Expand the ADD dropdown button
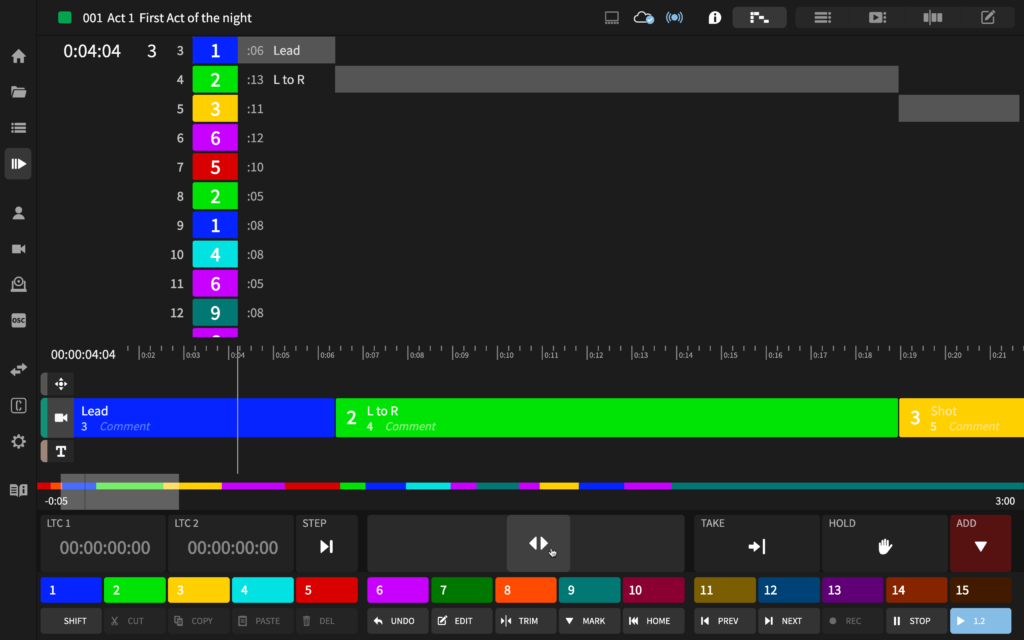 pyautogui.click(x=980, y=545)
